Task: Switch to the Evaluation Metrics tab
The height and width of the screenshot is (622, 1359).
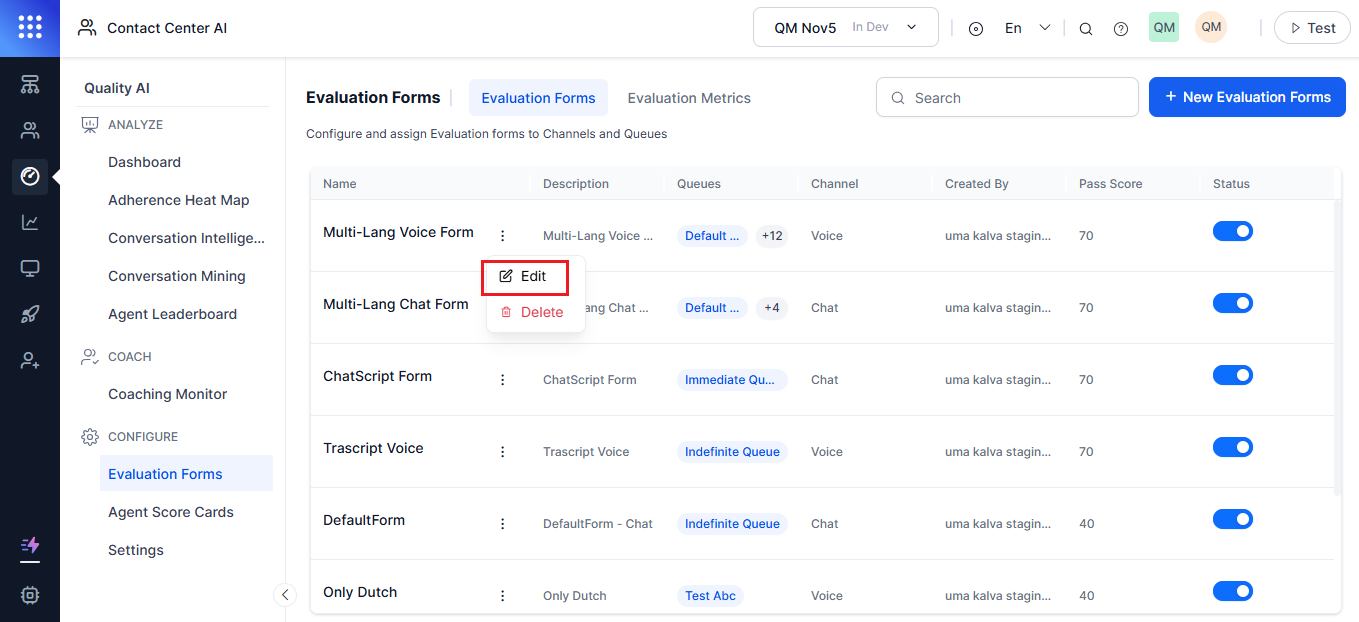Action: pos(689,97)
